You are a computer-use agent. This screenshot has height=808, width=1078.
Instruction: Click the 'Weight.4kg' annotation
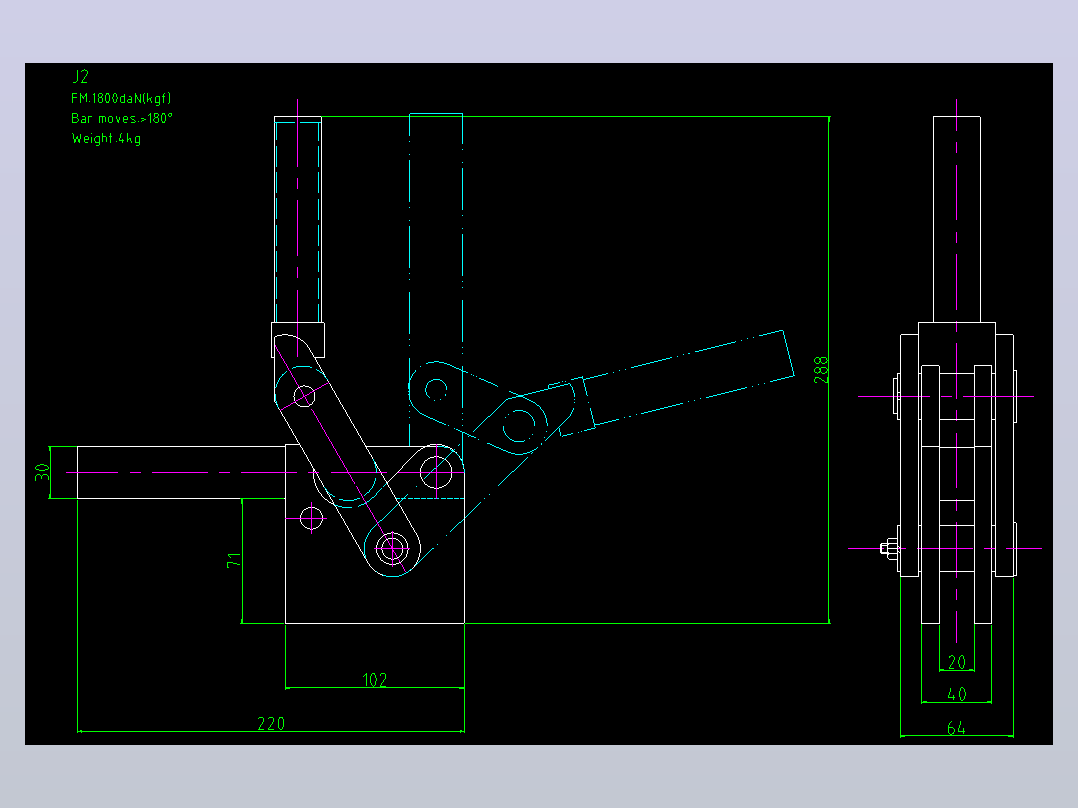pyautogui.click(x=106, y=138)
